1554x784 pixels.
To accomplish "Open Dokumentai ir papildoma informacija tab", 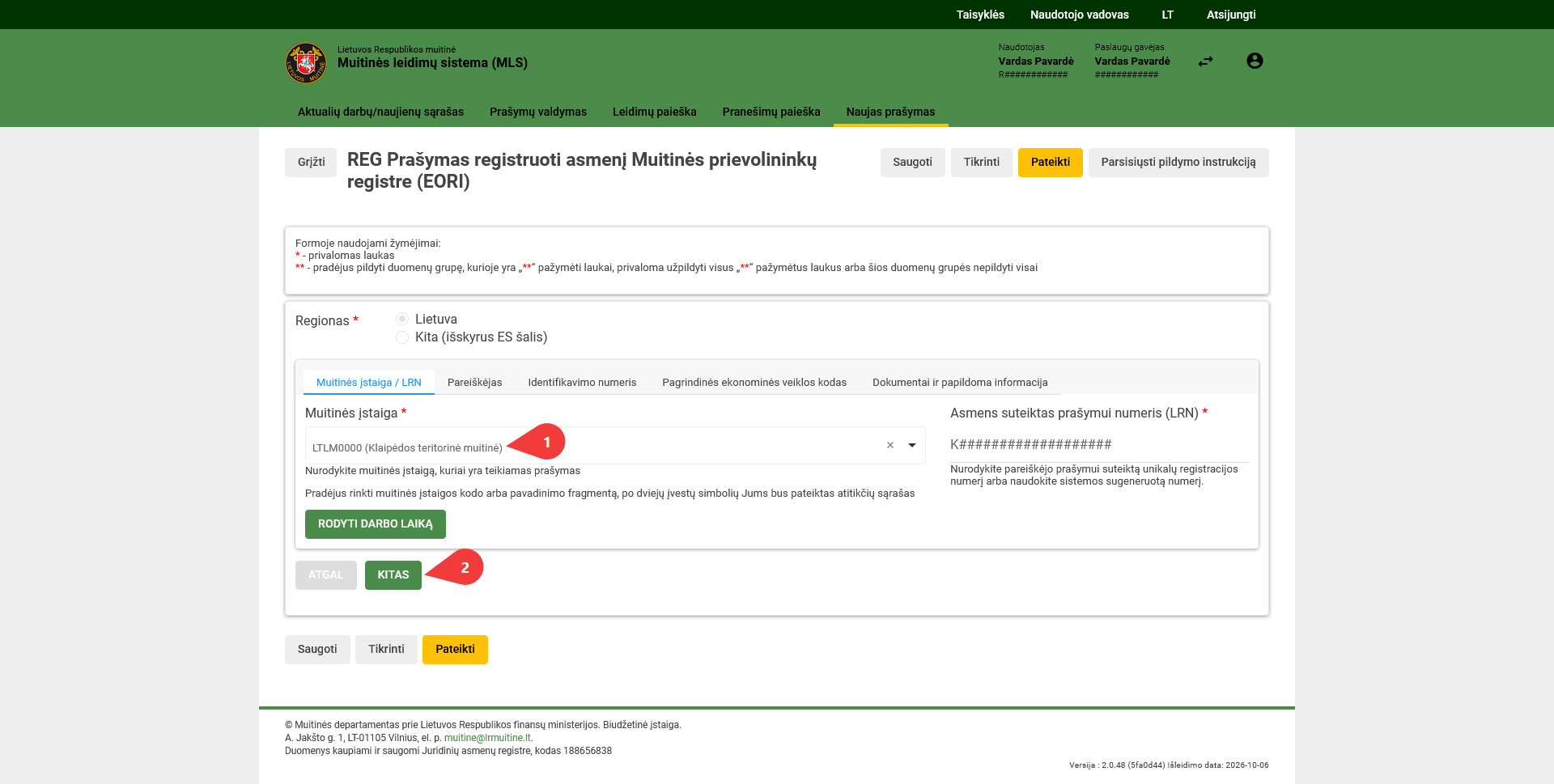I will (x=960, y=382).
